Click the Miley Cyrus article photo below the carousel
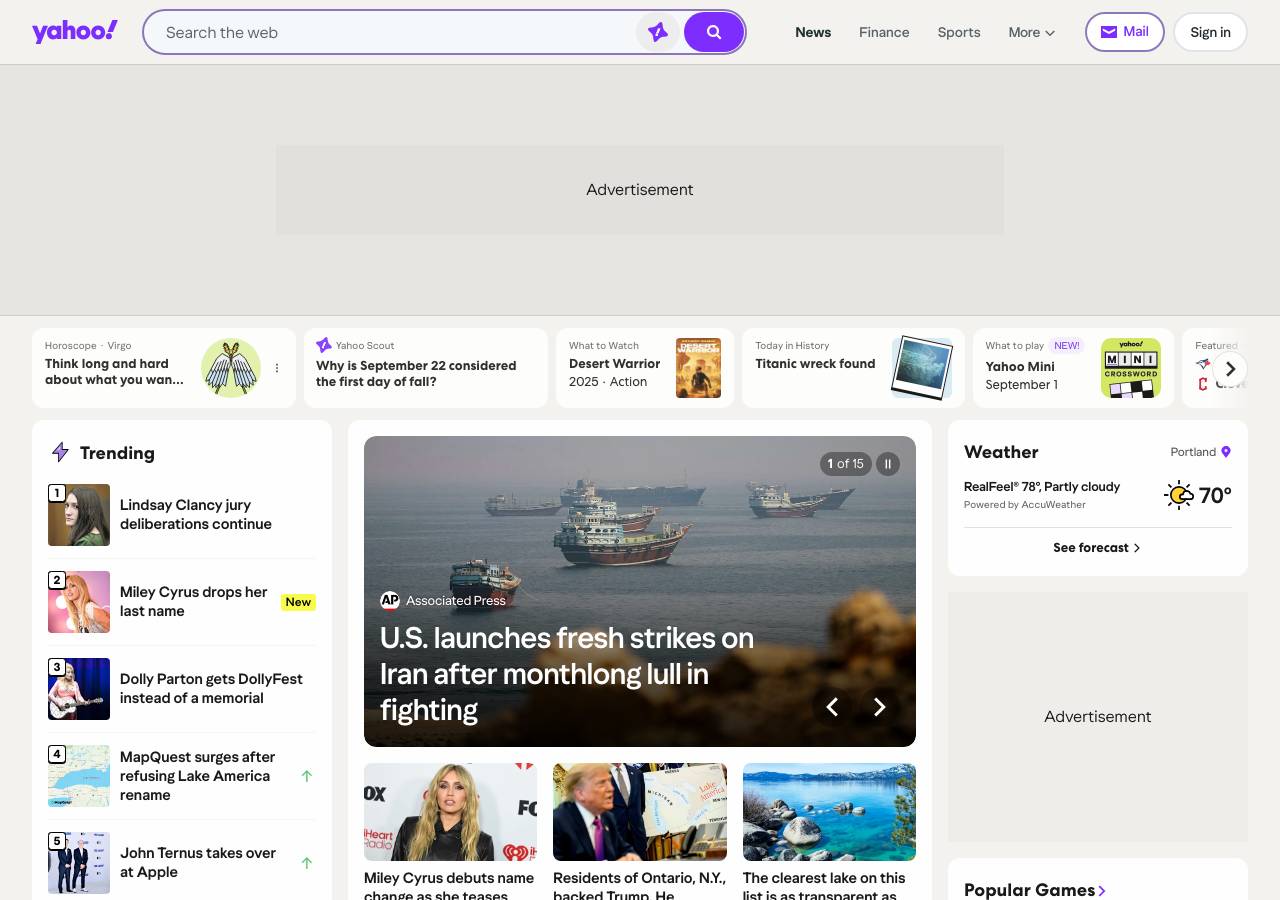Screen dimensions: 1280x900 tap(450, 812)
